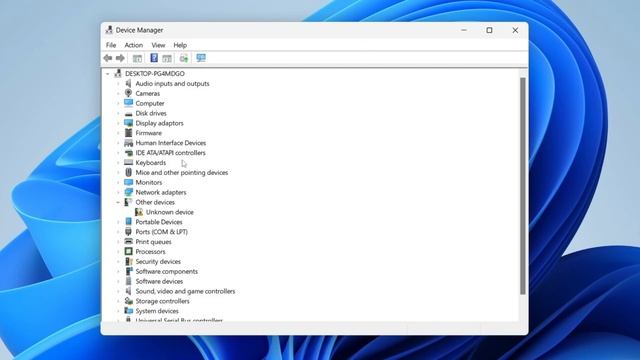The height and width of the screenshot is (360, 640).
Task: Select the IDE ATA/ATAPI controllers icon
Action: pos(128,153)
